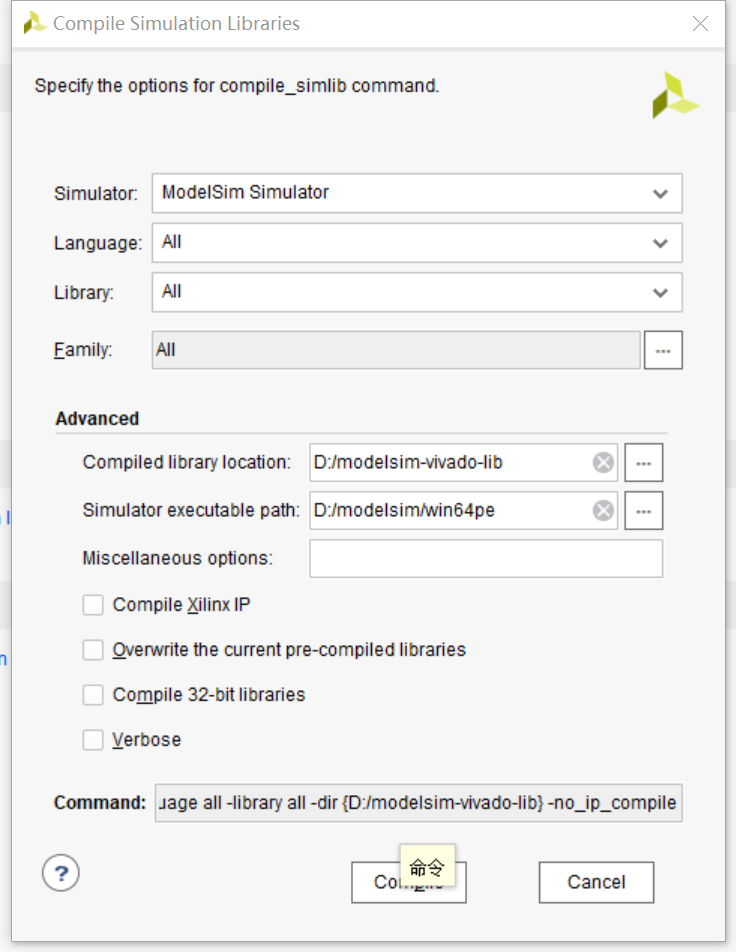This screenshot has height=952, width=736.
Task: Click the Library label
Action: [x=84, y=293]
